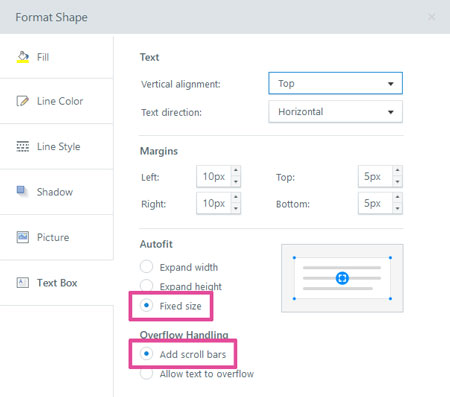Image resolution: width=450 pixels, height=397 pixels.
Task: Click the Picture icon in sidebar
Action: coord(23,237)
